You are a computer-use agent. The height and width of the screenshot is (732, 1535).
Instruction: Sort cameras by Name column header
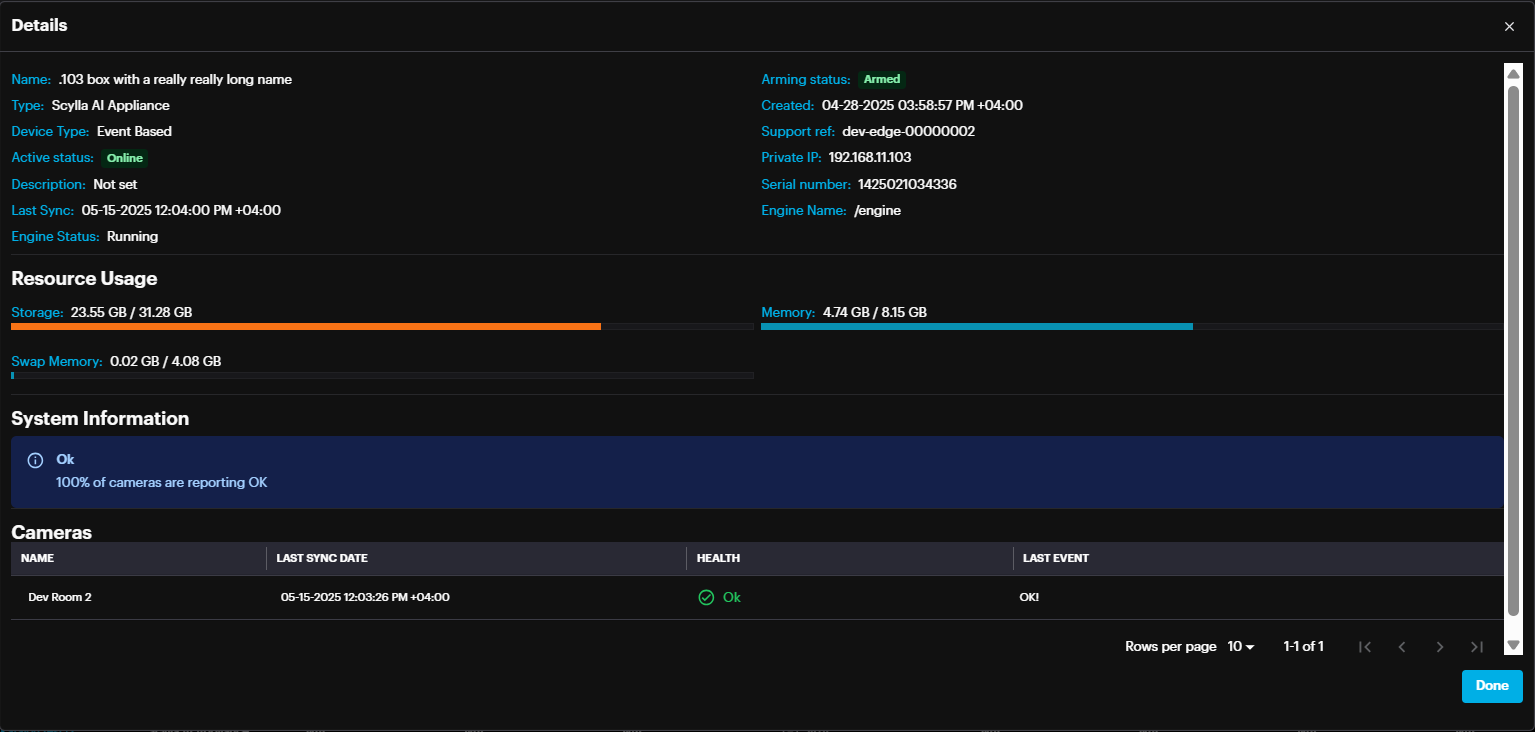click(x=37, y=558)
